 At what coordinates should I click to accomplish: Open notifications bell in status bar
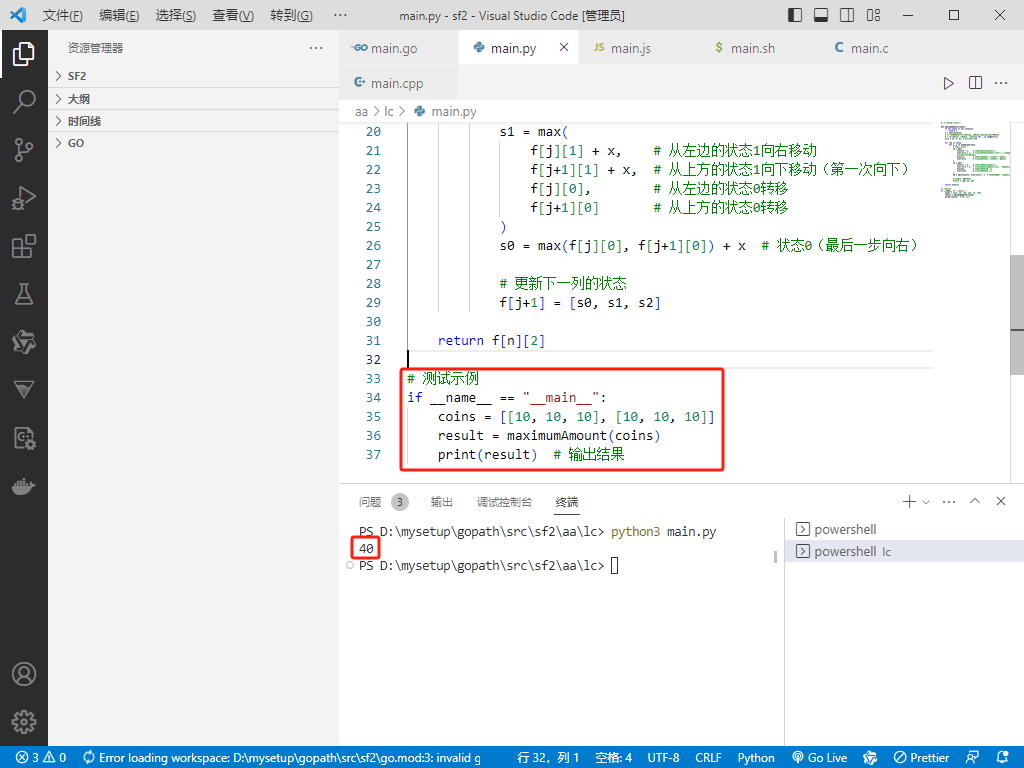click(x=1003, y=758)
